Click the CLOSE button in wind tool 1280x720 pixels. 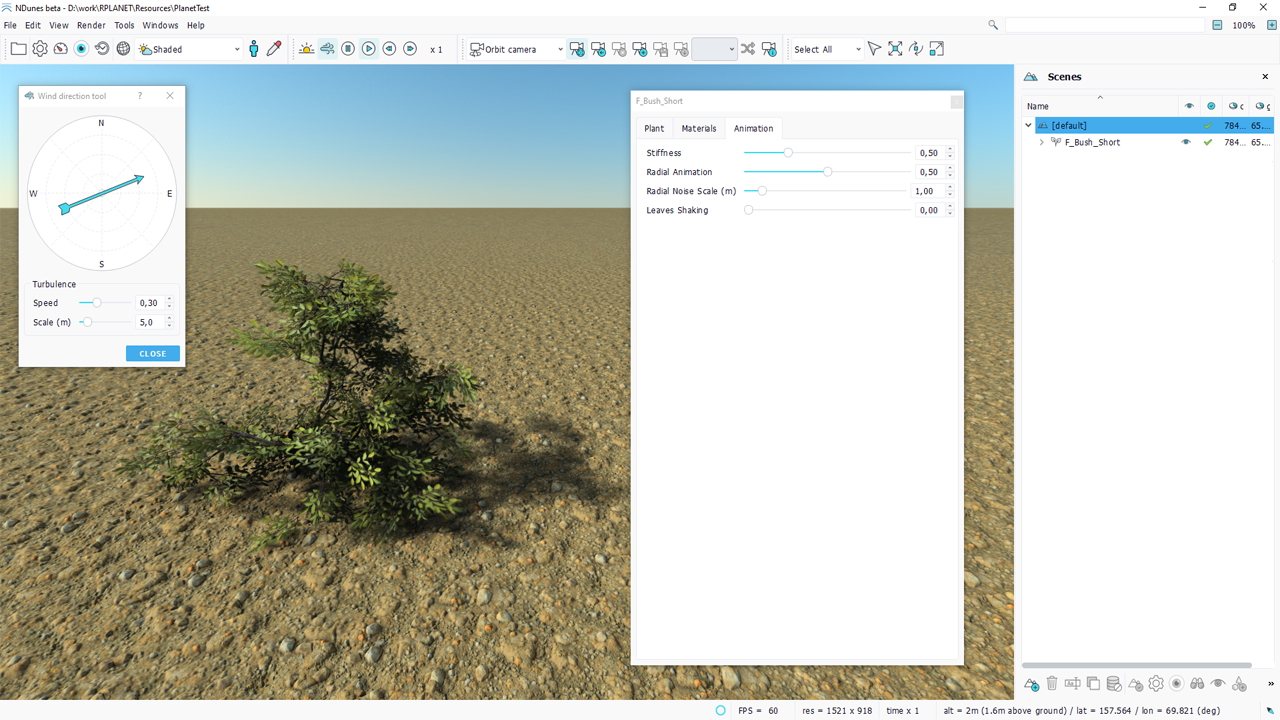coord(153,354)
